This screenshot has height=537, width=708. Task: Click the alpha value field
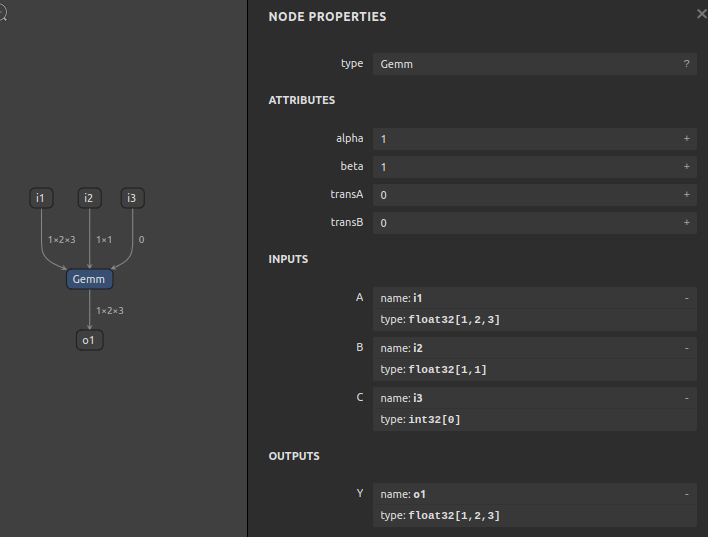coord(525,139)
